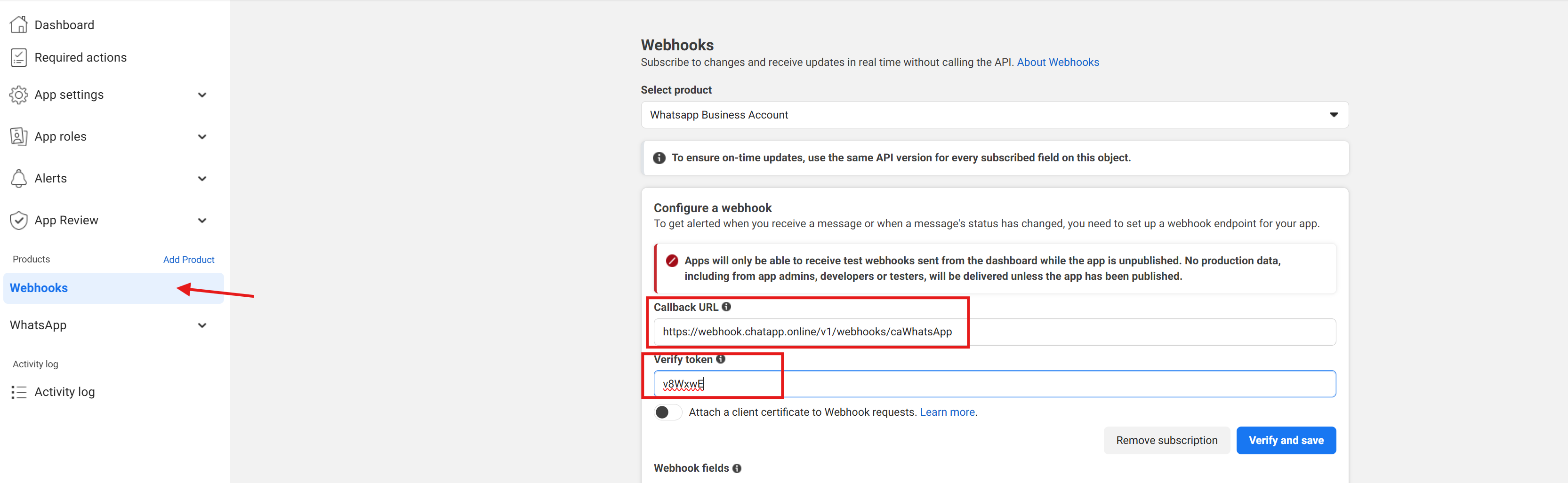1568x483 pixels.
Task: Open the About Webhooks link
Action: tap(1057, 62)
